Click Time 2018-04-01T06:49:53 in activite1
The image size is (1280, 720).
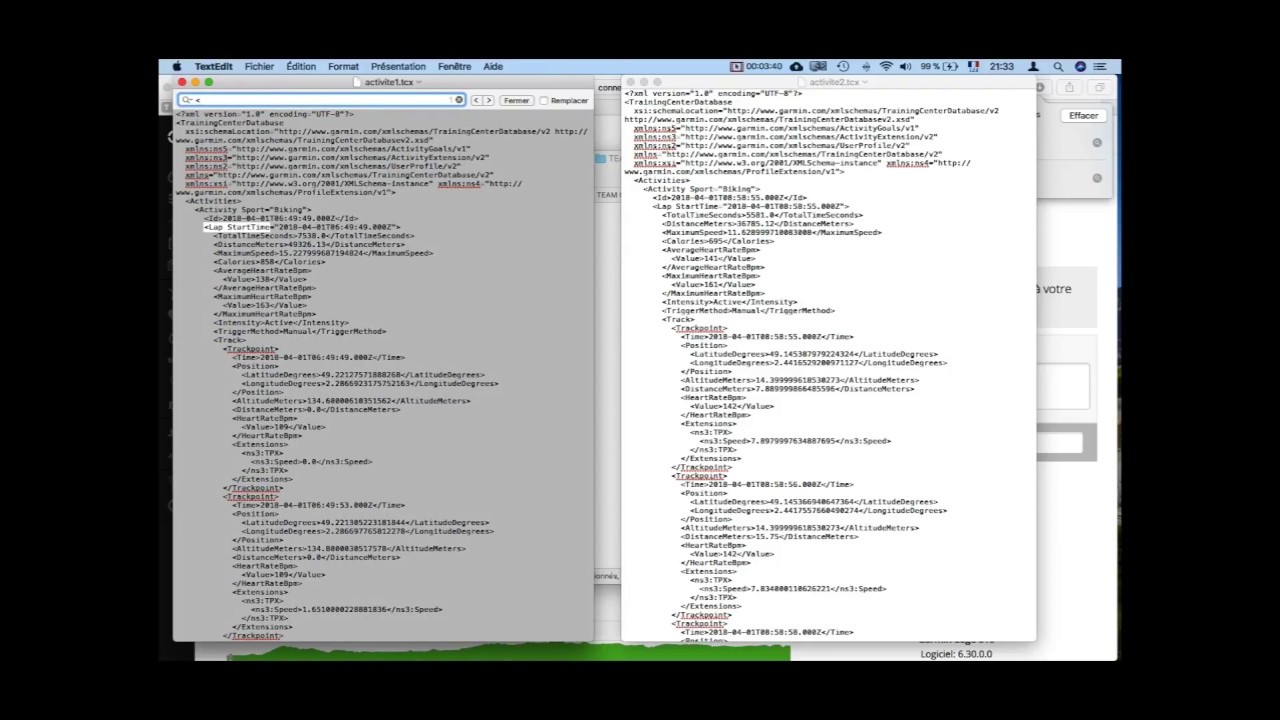(x=318, y=505)
